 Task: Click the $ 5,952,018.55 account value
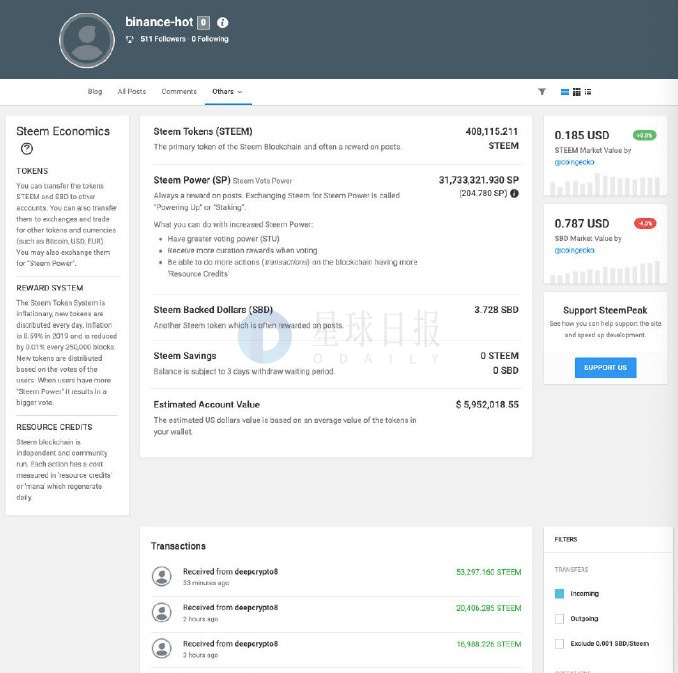487,404
